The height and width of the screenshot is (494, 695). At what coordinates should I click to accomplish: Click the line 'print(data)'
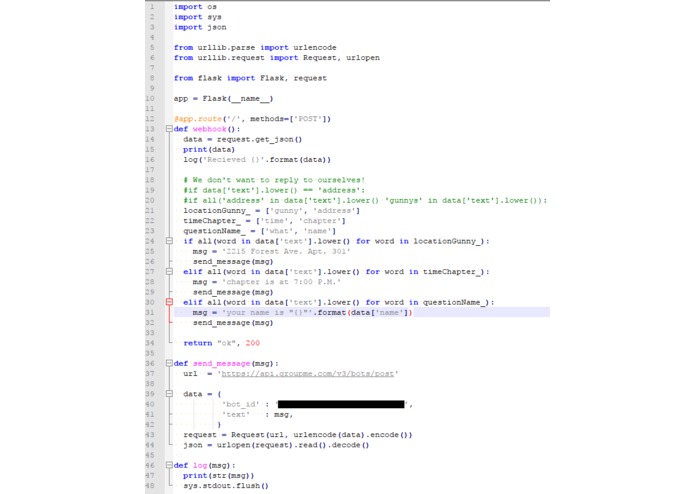(x=209, y=150)
